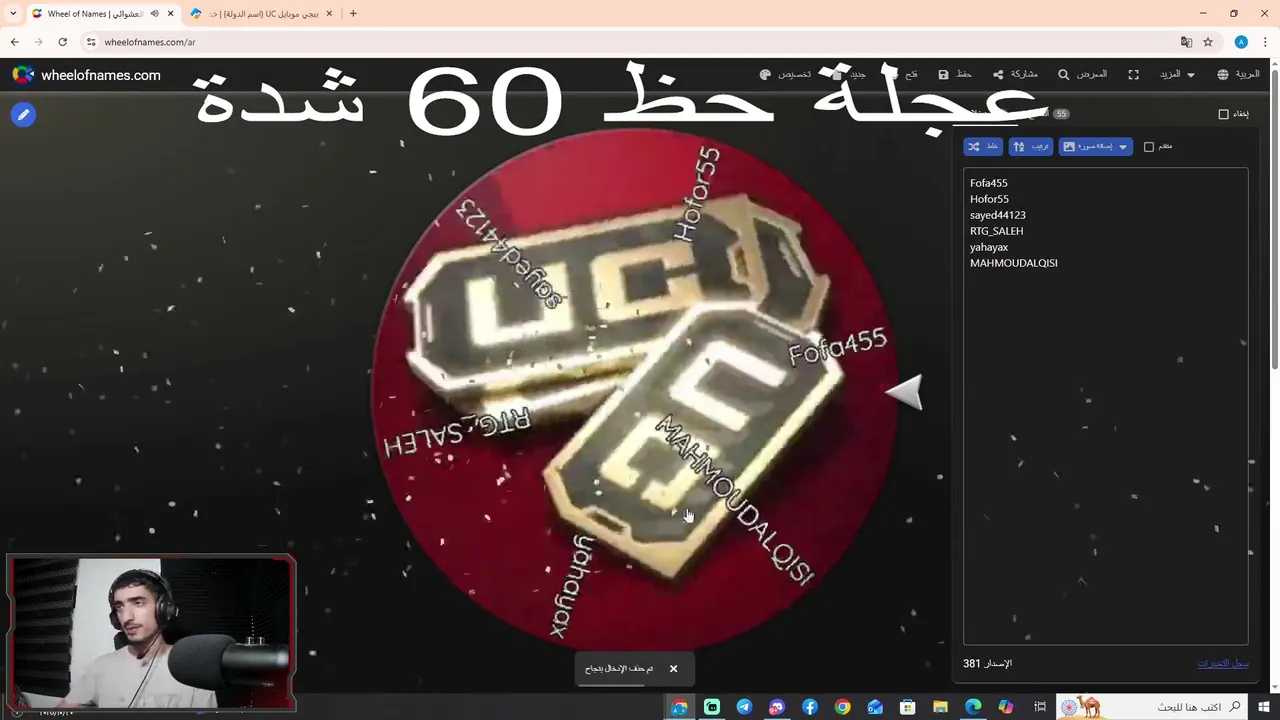Open the tab search dropdown arrow
The width and height of the screenshot is (1280, 720).
13,14
